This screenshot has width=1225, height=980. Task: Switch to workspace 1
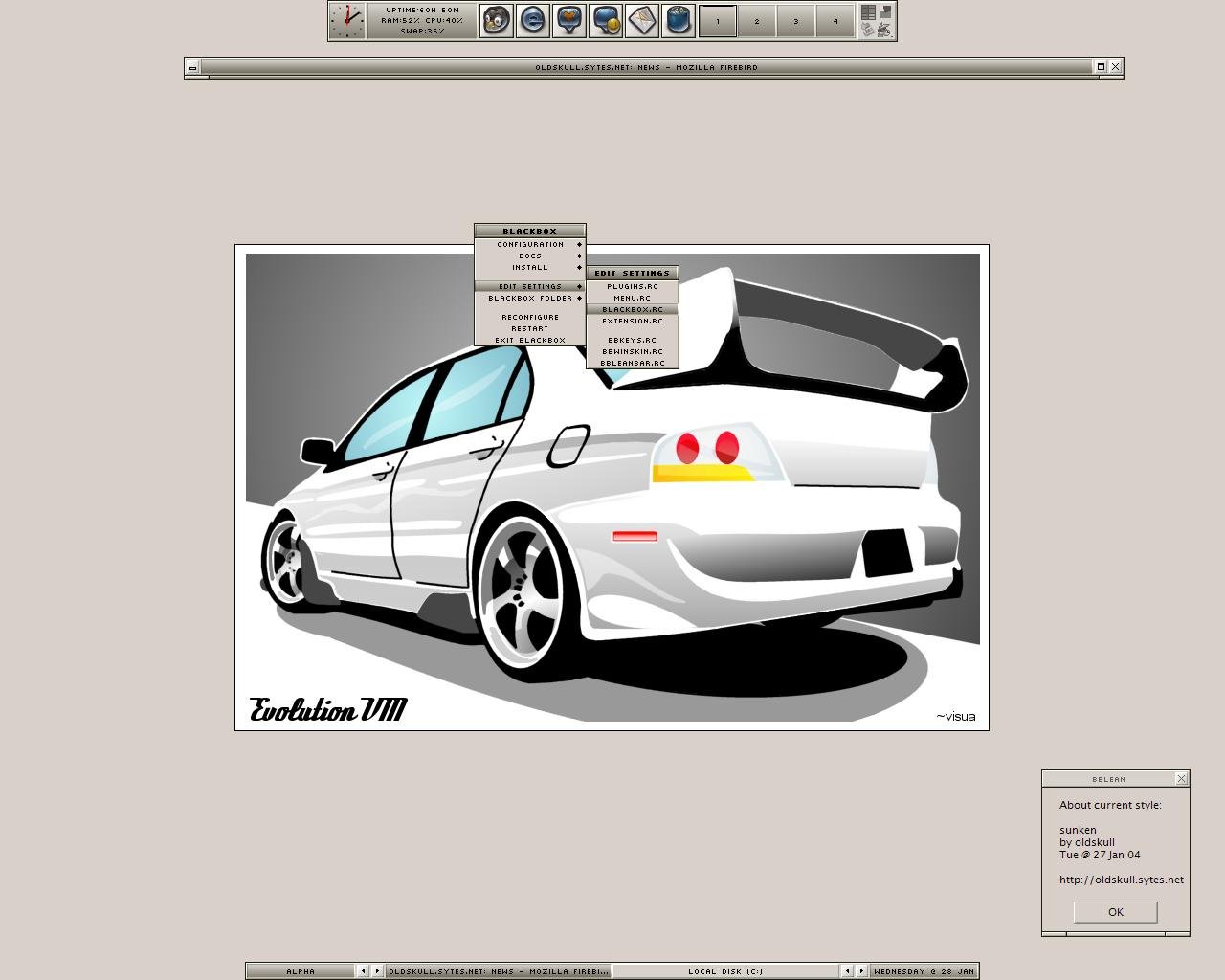[718, 21]
